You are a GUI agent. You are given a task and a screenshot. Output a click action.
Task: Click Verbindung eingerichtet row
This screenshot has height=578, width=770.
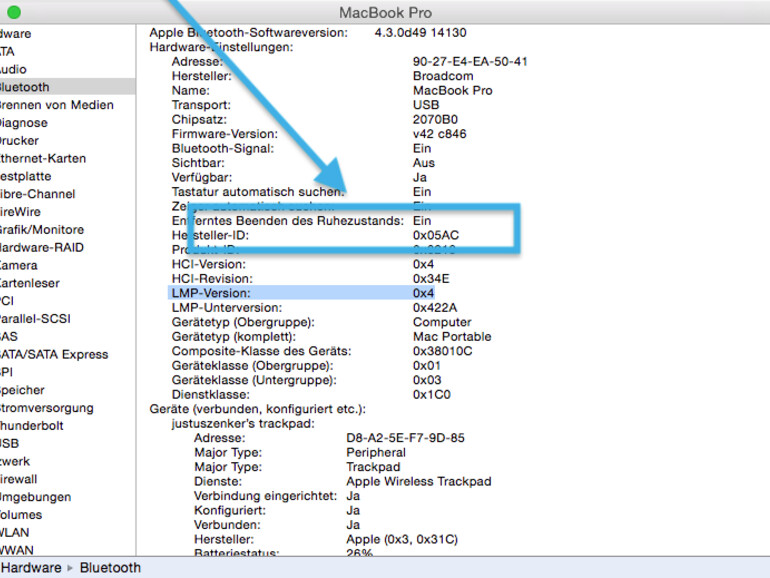[277, 496]
